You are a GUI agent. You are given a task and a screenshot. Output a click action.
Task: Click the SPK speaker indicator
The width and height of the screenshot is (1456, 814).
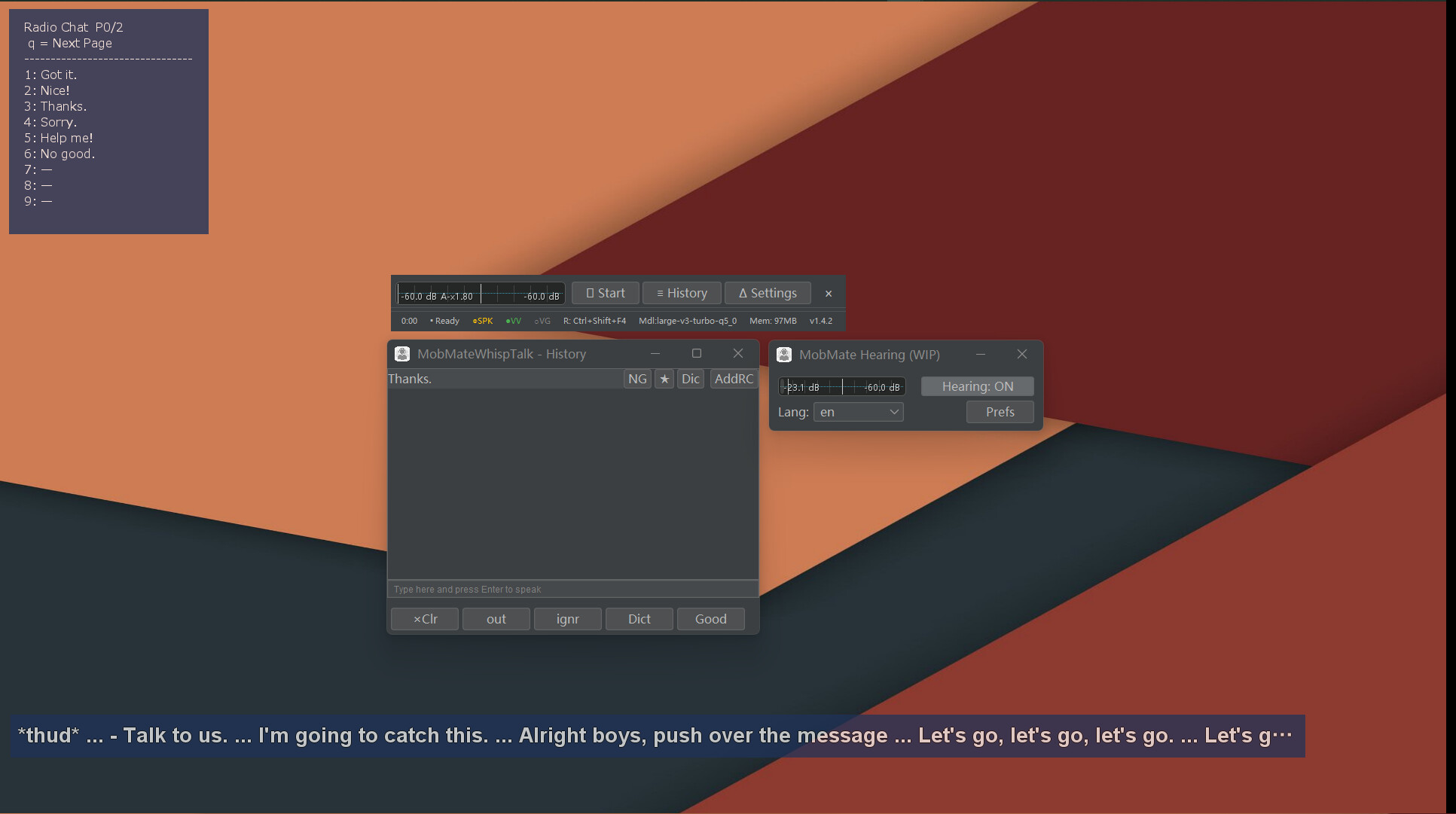(482, 320)
